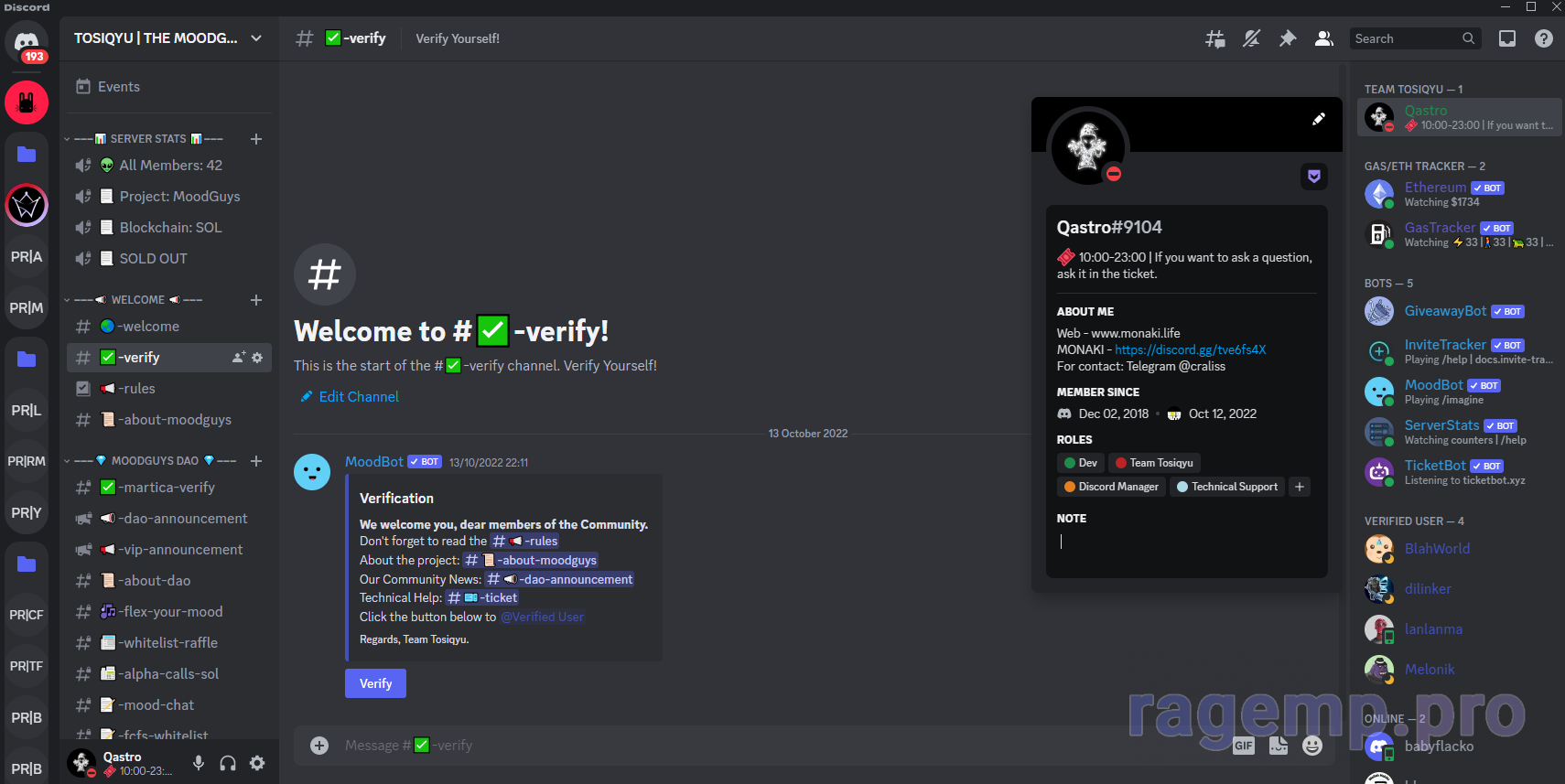The image size is (1565, 784).
Task: Open TicketBot in member list
Action: pyautogui.click(x=1460, y=472)
